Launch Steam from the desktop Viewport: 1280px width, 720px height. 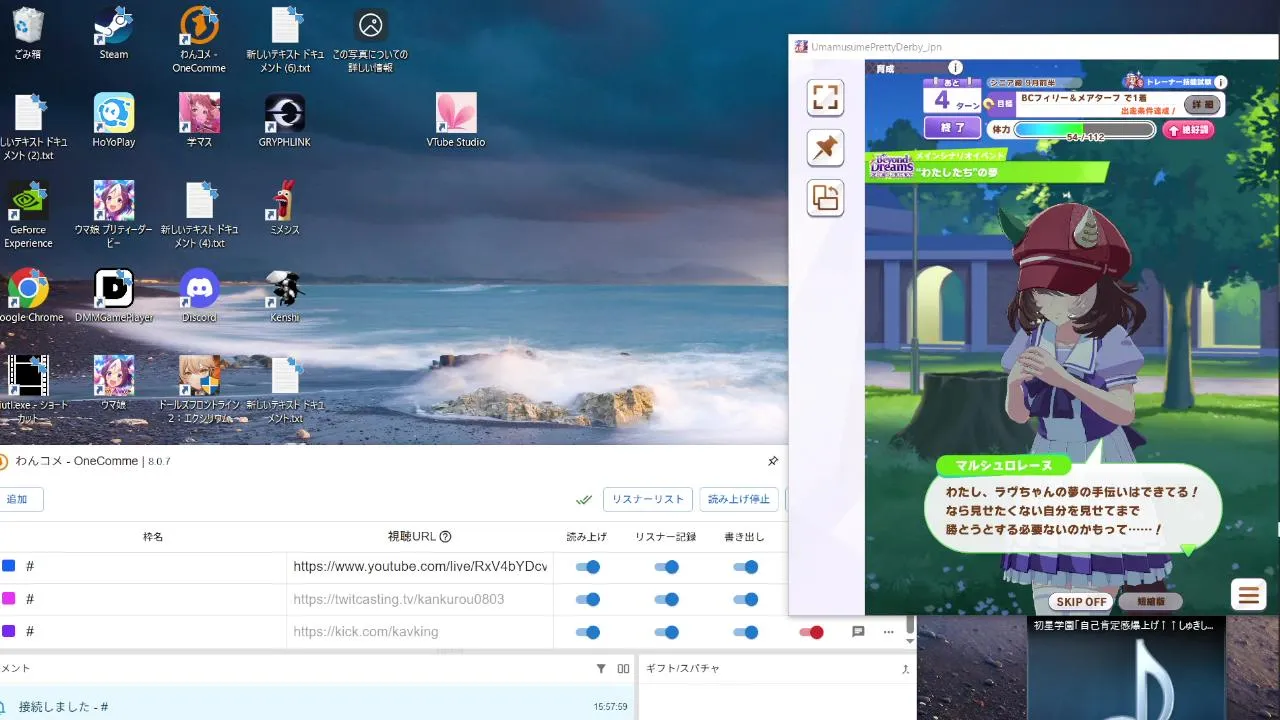113,34
